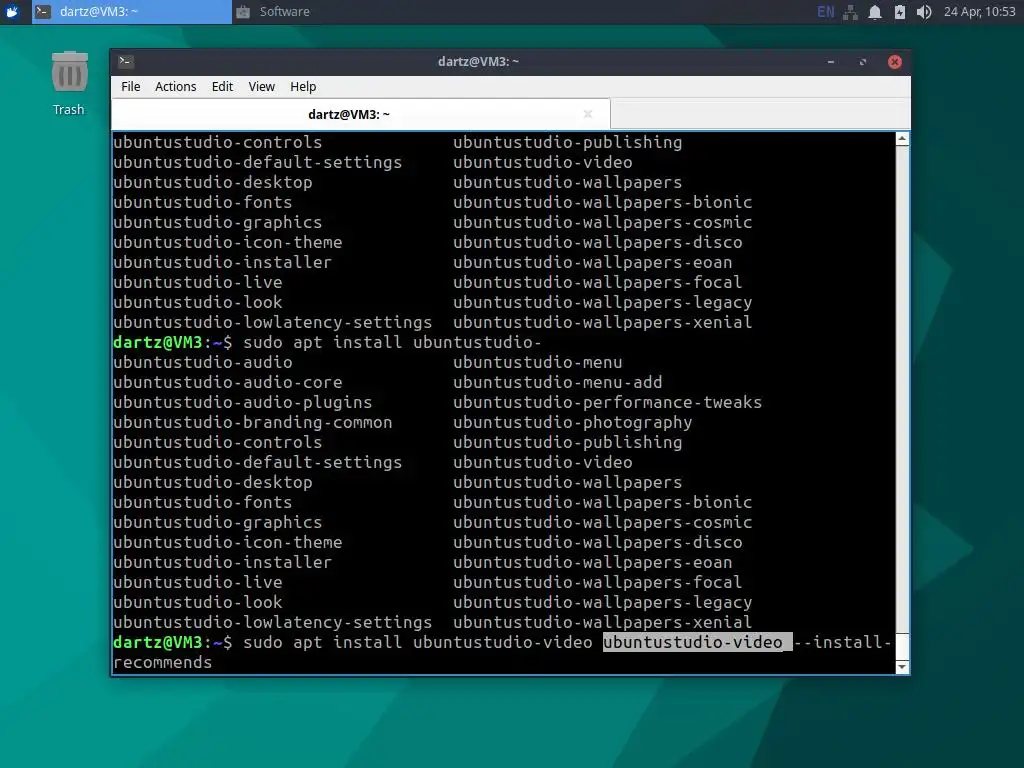
Task: Open the View menu
Action: coord(261,87)
